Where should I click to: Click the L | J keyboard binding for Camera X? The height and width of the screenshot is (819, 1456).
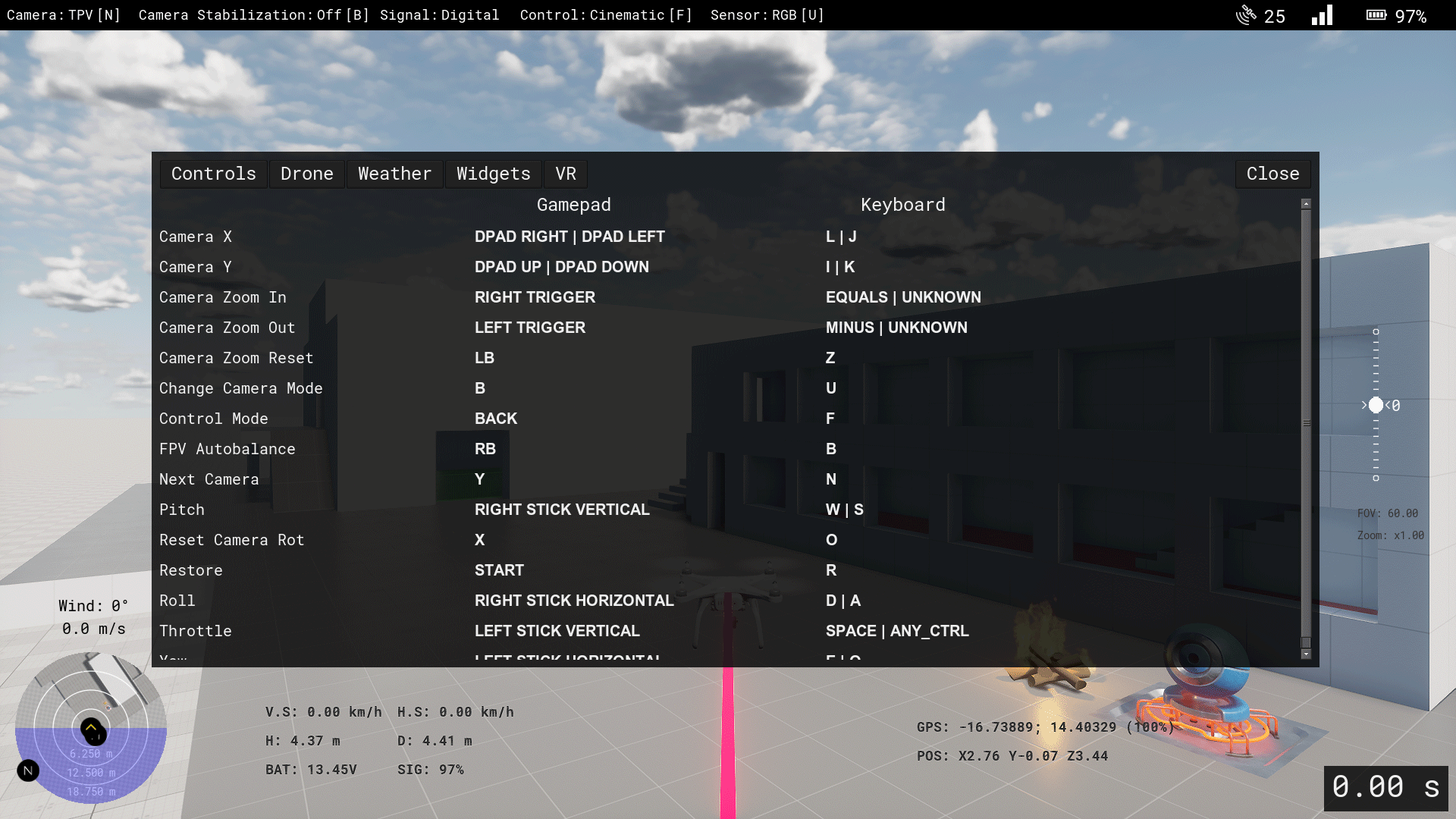click(841, 237)
